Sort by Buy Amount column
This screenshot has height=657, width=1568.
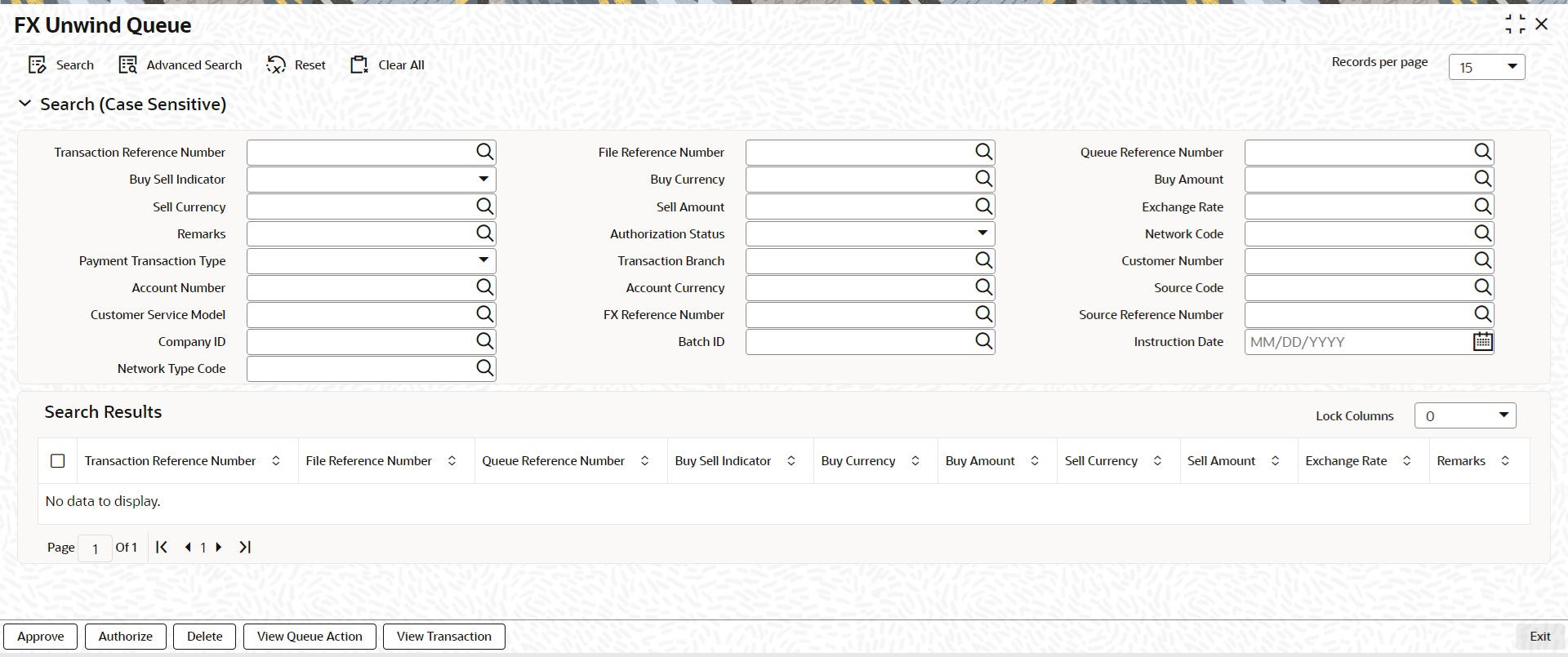click(x=1035, y=461)
